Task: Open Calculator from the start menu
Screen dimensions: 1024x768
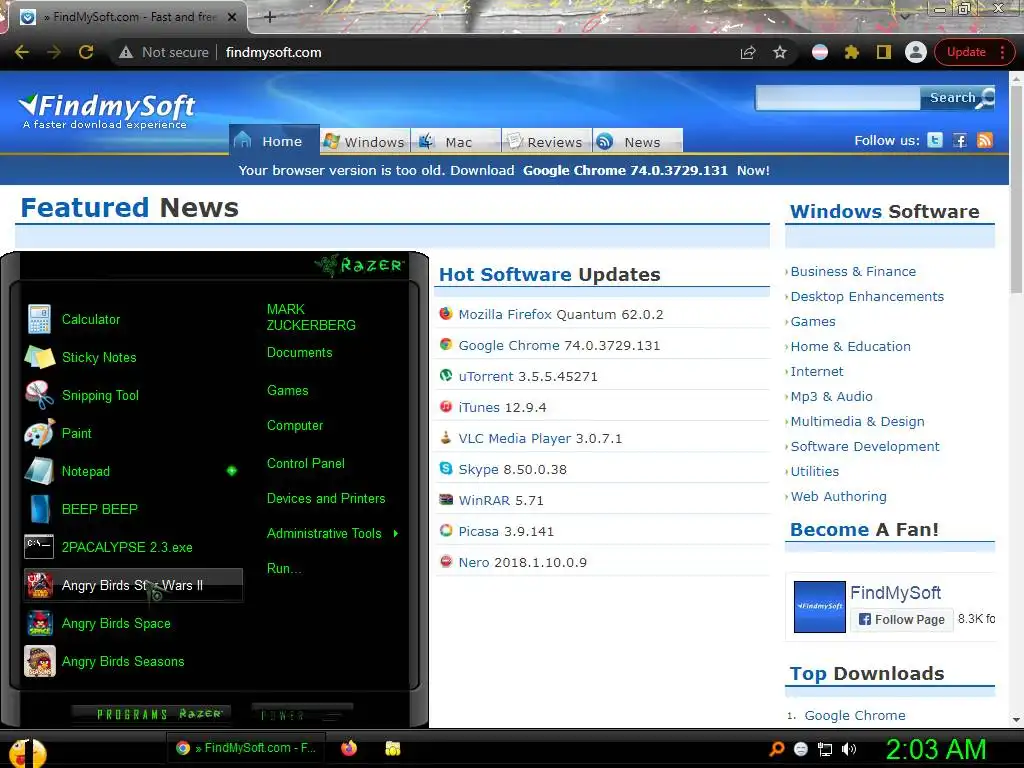Action: [131, 319]
